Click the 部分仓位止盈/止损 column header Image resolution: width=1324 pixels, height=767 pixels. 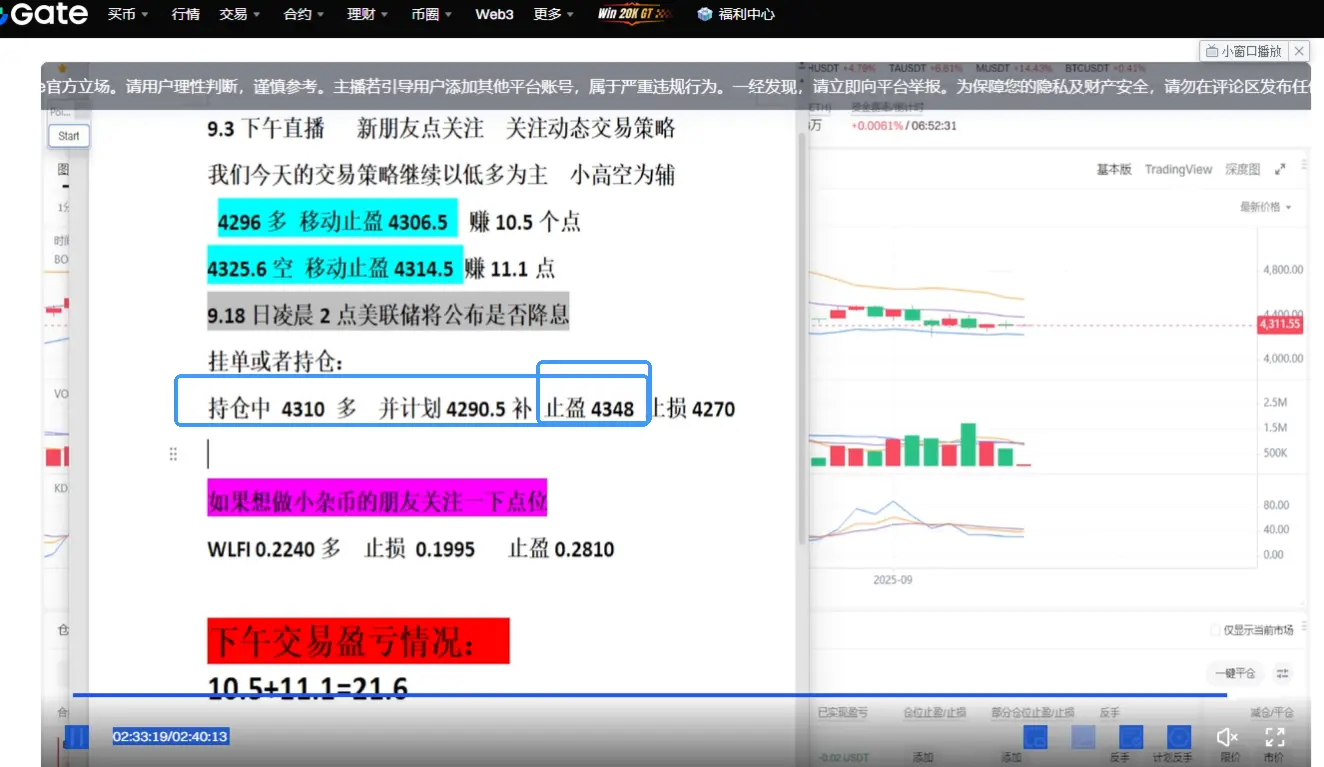[x=1033, y=713]
